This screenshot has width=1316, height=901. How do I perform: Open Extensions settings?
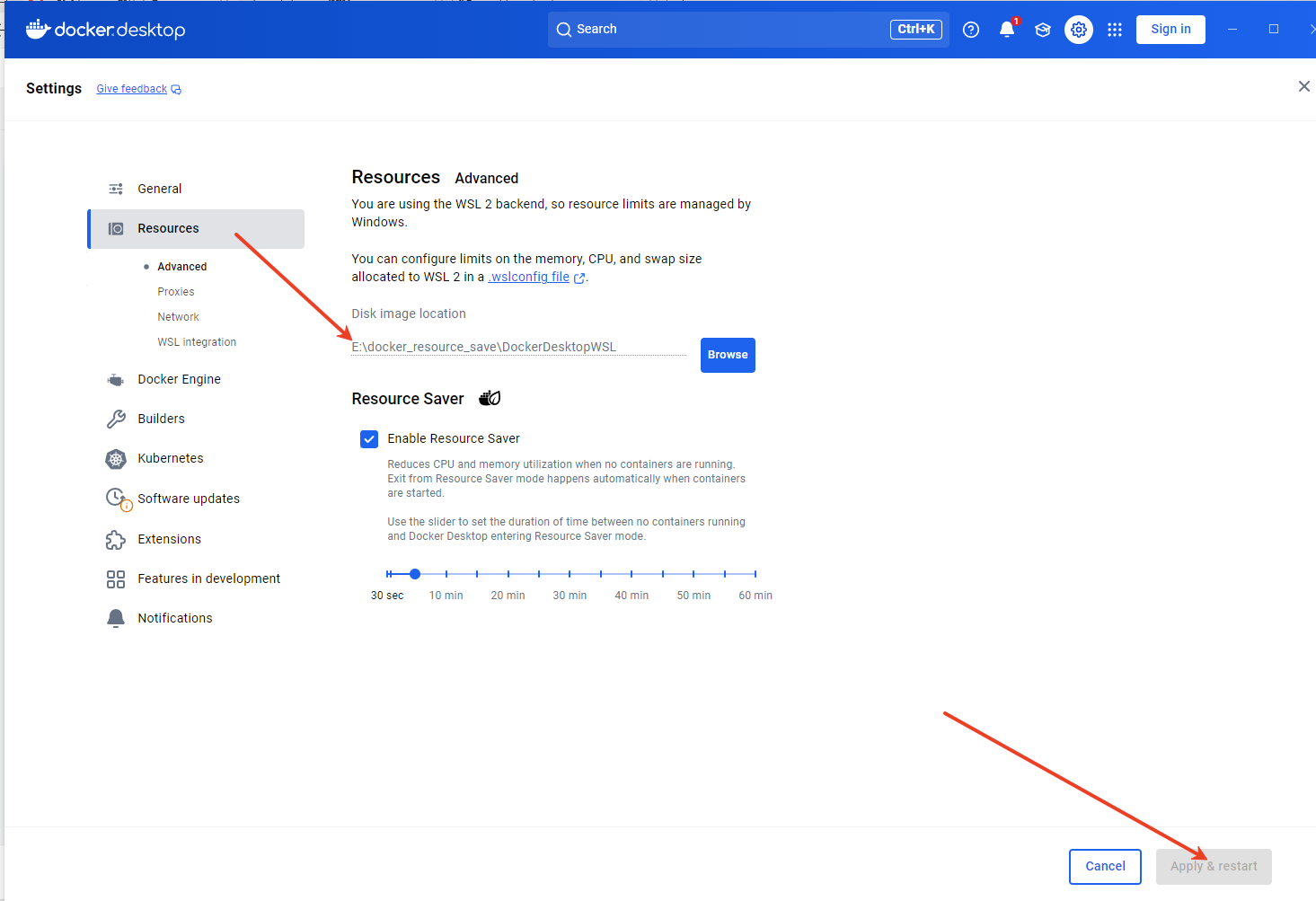[x=170, y=539]
